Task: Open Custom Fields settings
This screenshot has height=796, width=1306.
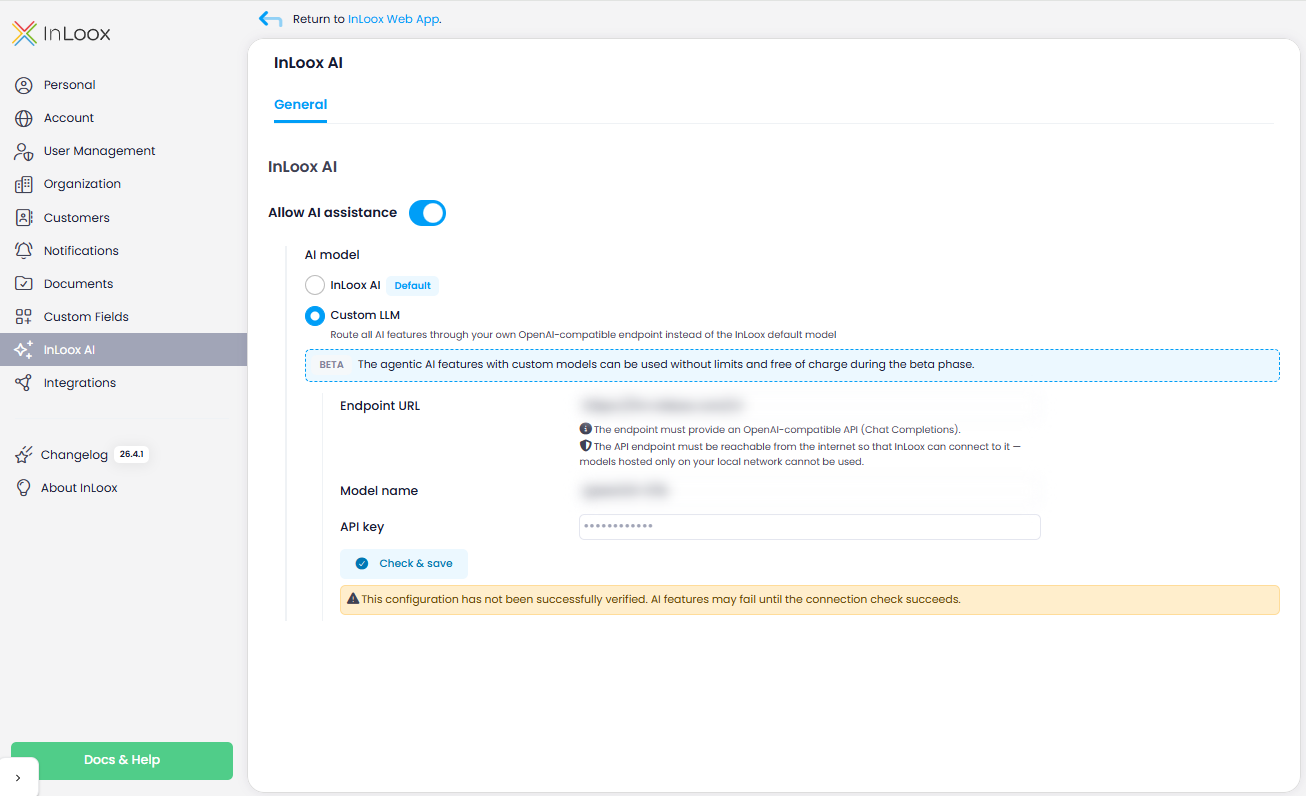Action: coord(123,316)
